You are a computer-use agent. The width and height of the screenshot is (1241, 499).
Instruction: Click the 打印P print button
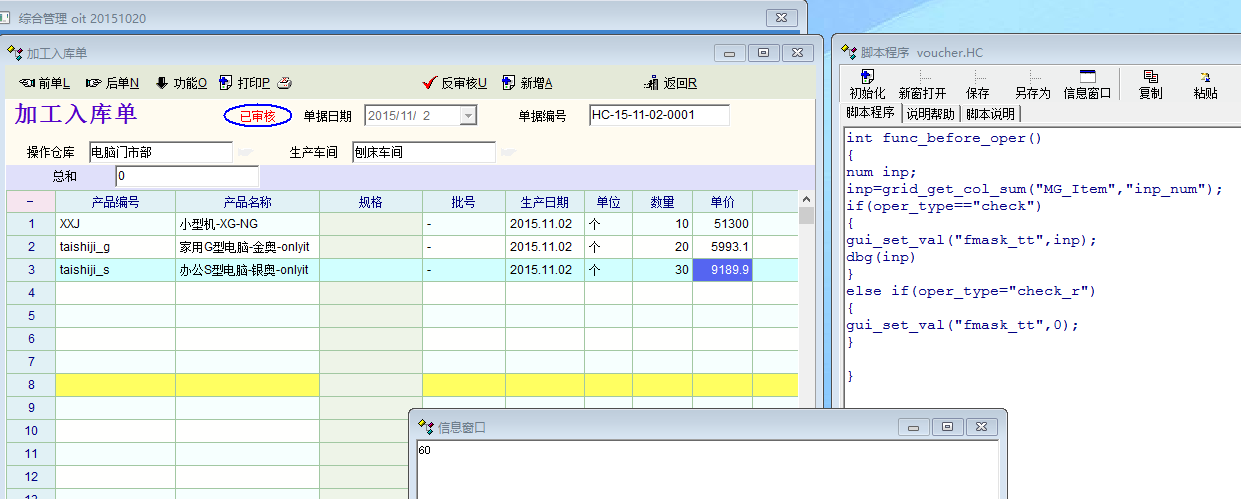click(x=245, y=83)
